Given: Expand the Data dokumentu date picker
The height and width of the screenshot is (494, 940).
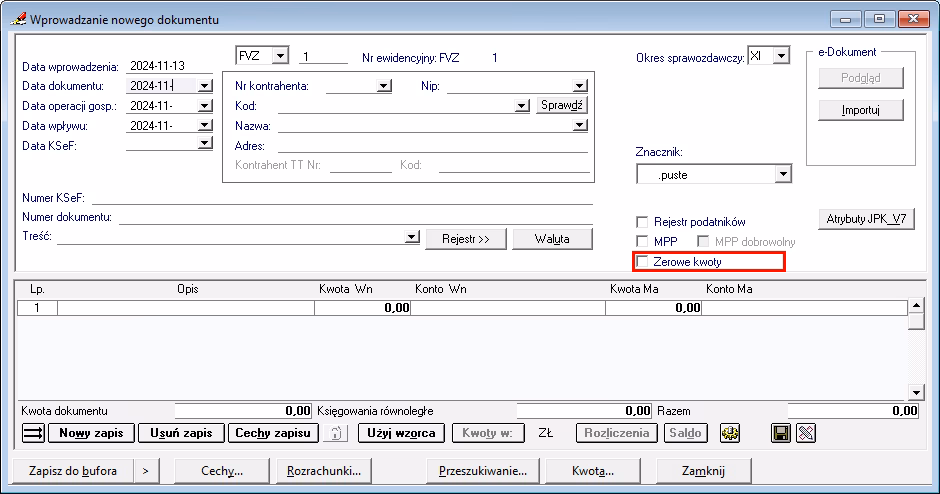Looking at the screenshot, I should tap(205, 86).
